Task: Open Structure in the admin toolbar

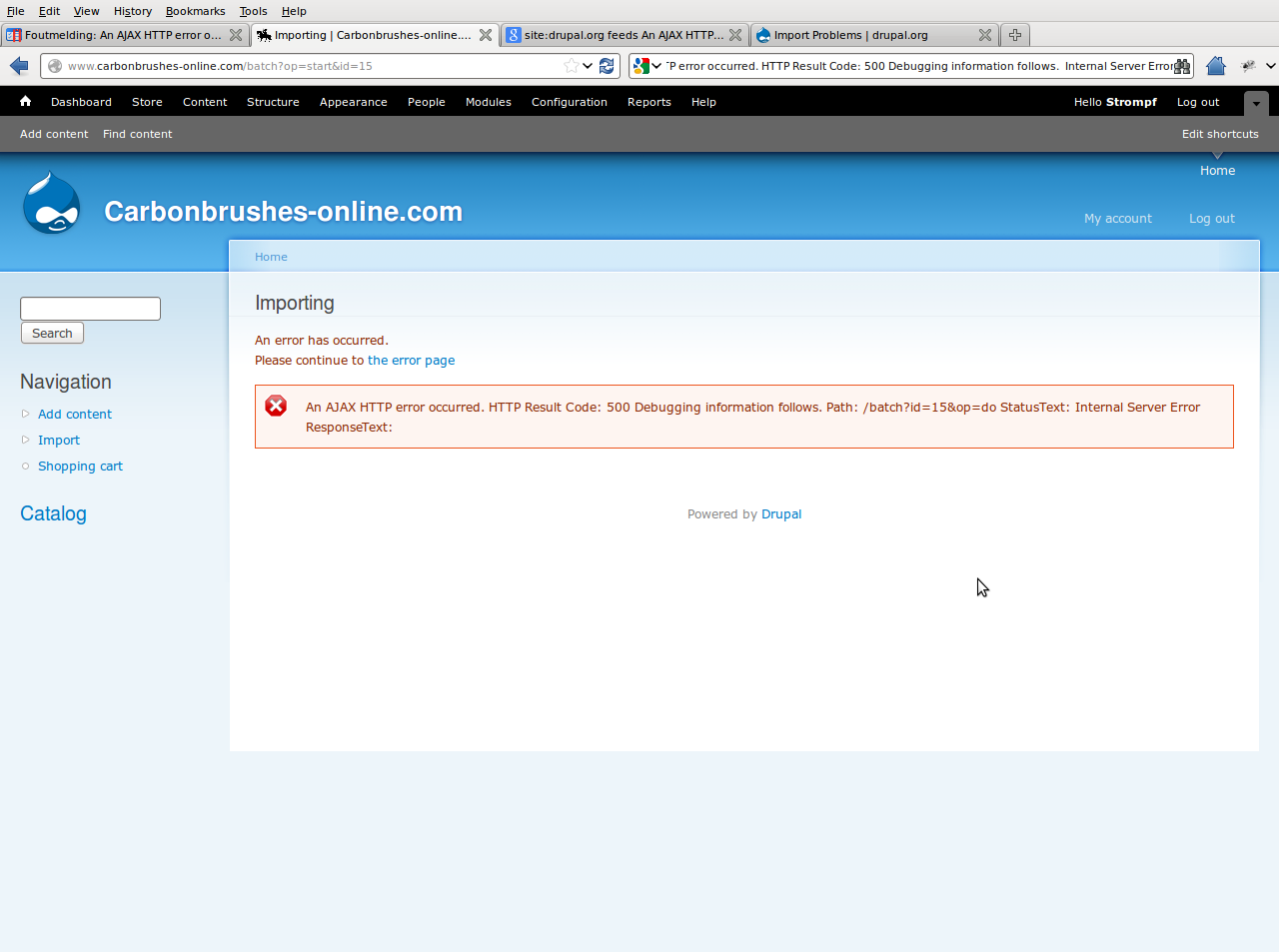Action: click(x=273, y=102)
